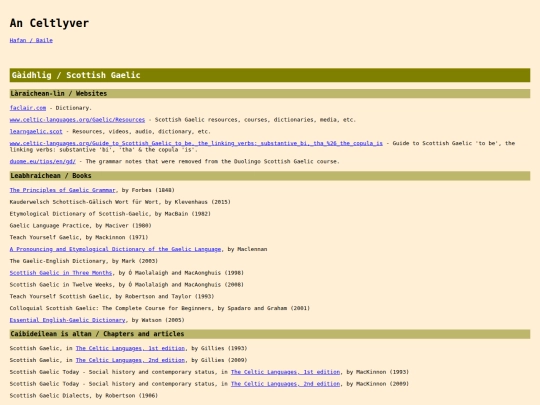Click the Gàidhlig / Scottish Gaelic heading
Viewport: 540px width, 405px height.
[x=270, y=75]
